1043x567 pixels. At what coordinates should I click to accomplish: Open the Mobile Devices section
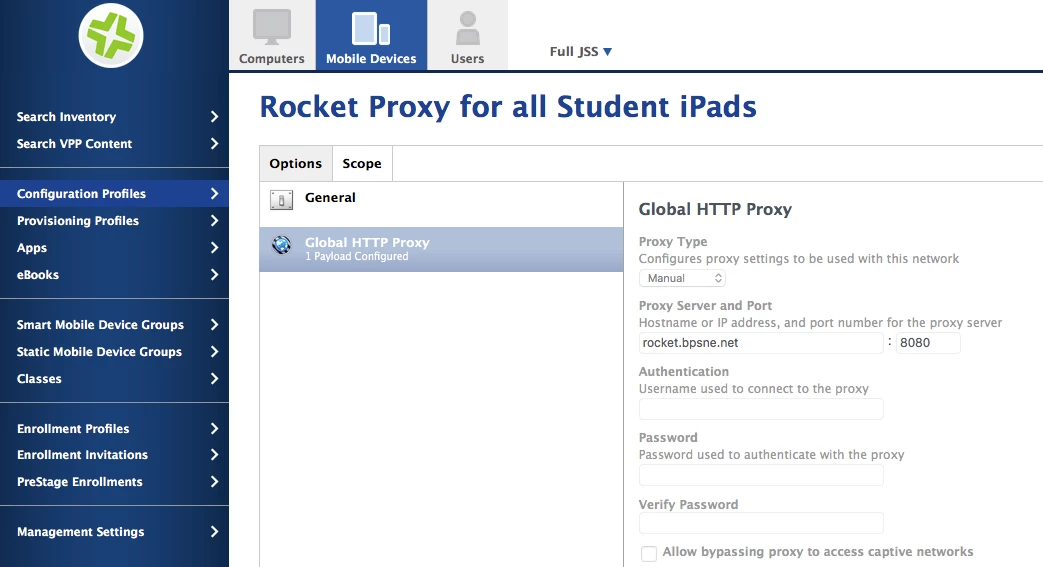point(371,35)
